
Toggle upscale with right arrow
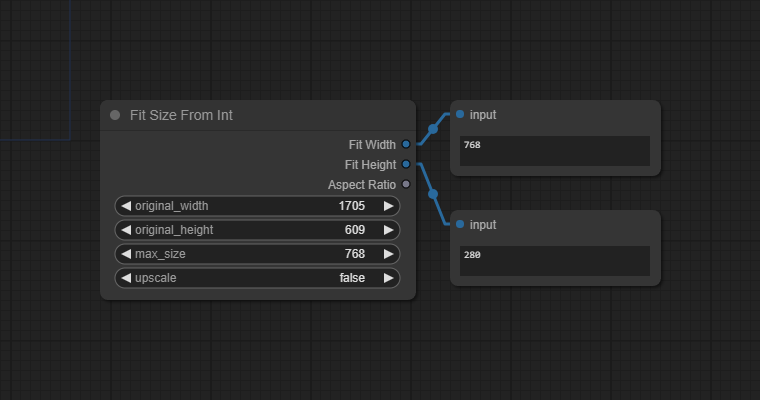[388, 278]
